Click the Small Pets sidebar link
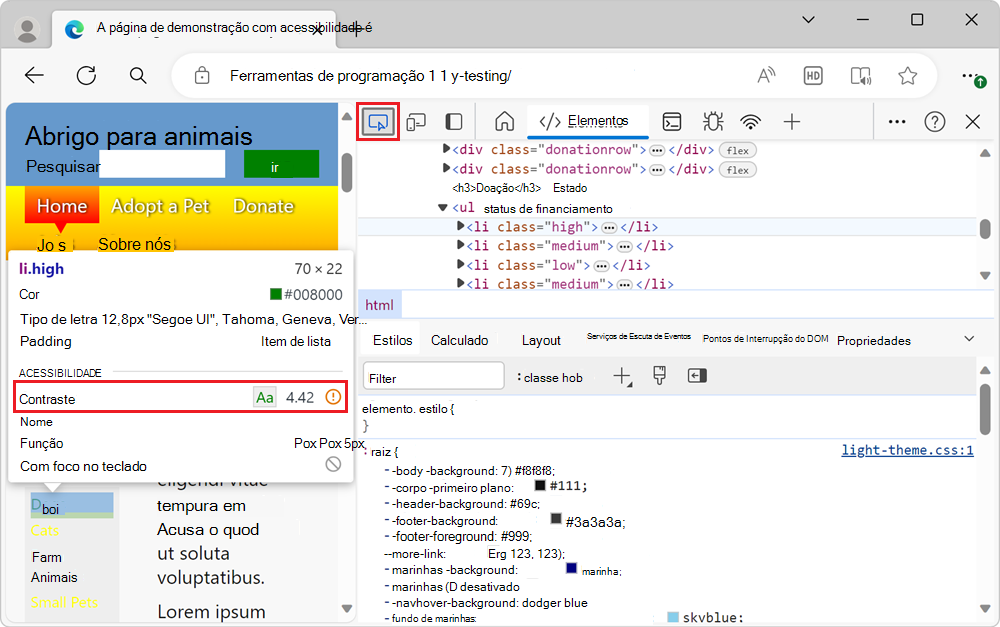This screenshot has width=1000, height=627. click(x=64, y=602)
